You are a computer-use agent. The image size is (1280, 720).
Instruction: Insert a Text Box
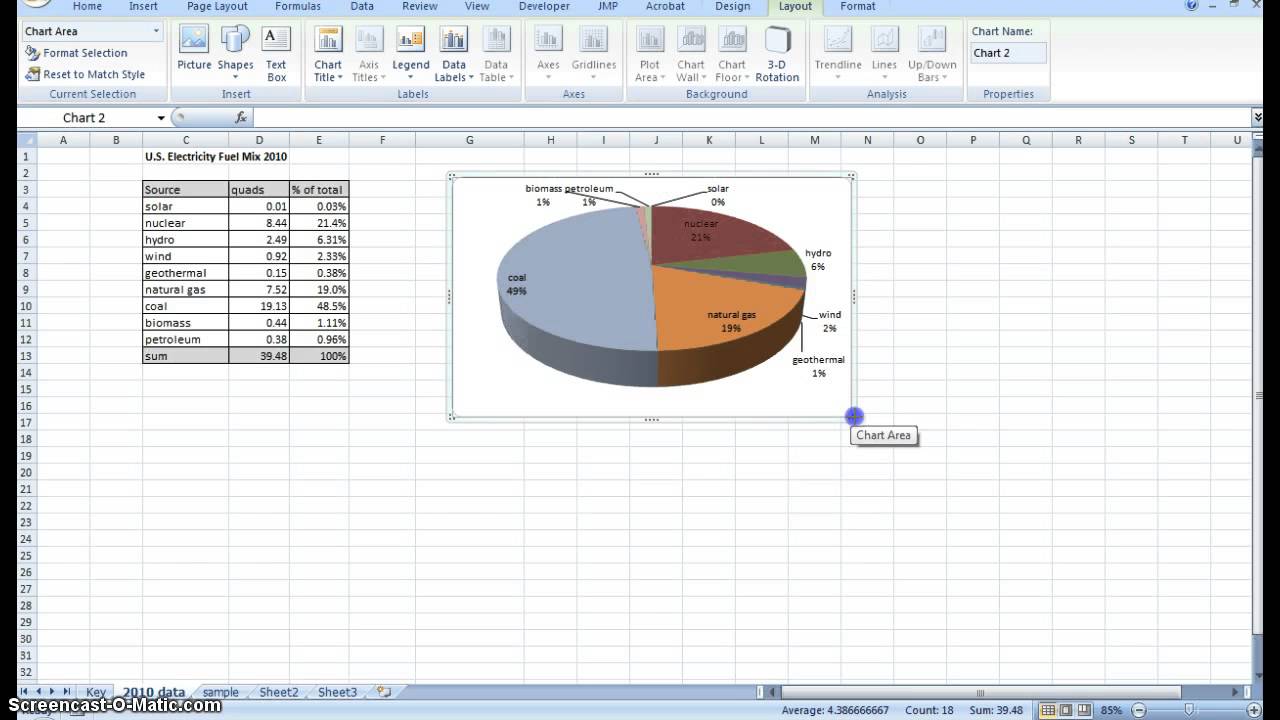[276, 54]
